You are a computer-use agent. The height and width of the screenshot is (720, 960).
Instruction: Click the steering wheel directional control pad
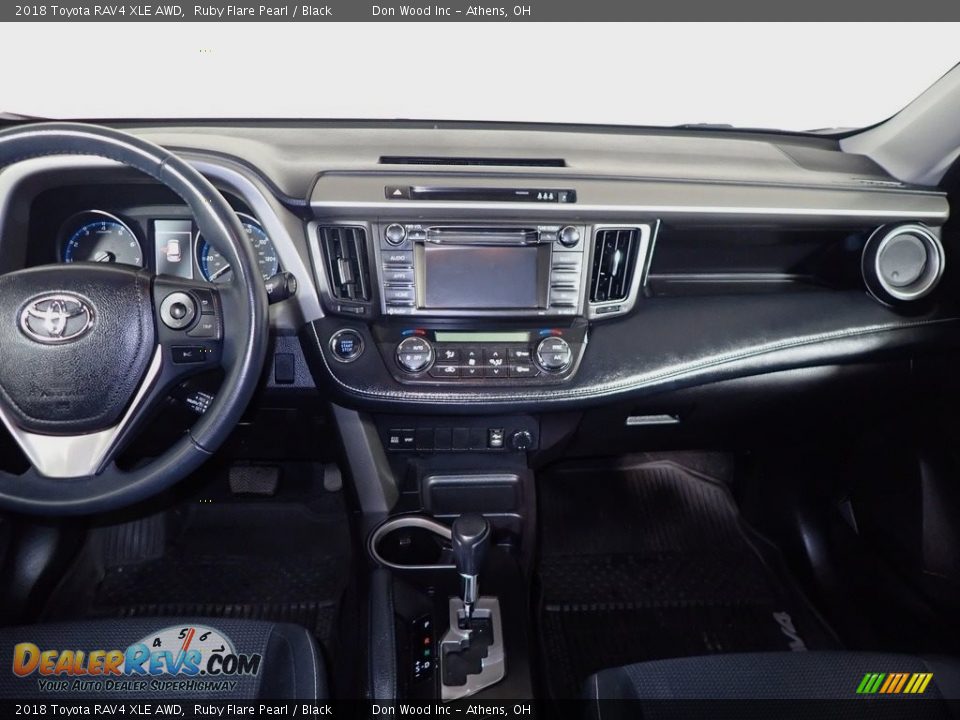coord(178,310)
